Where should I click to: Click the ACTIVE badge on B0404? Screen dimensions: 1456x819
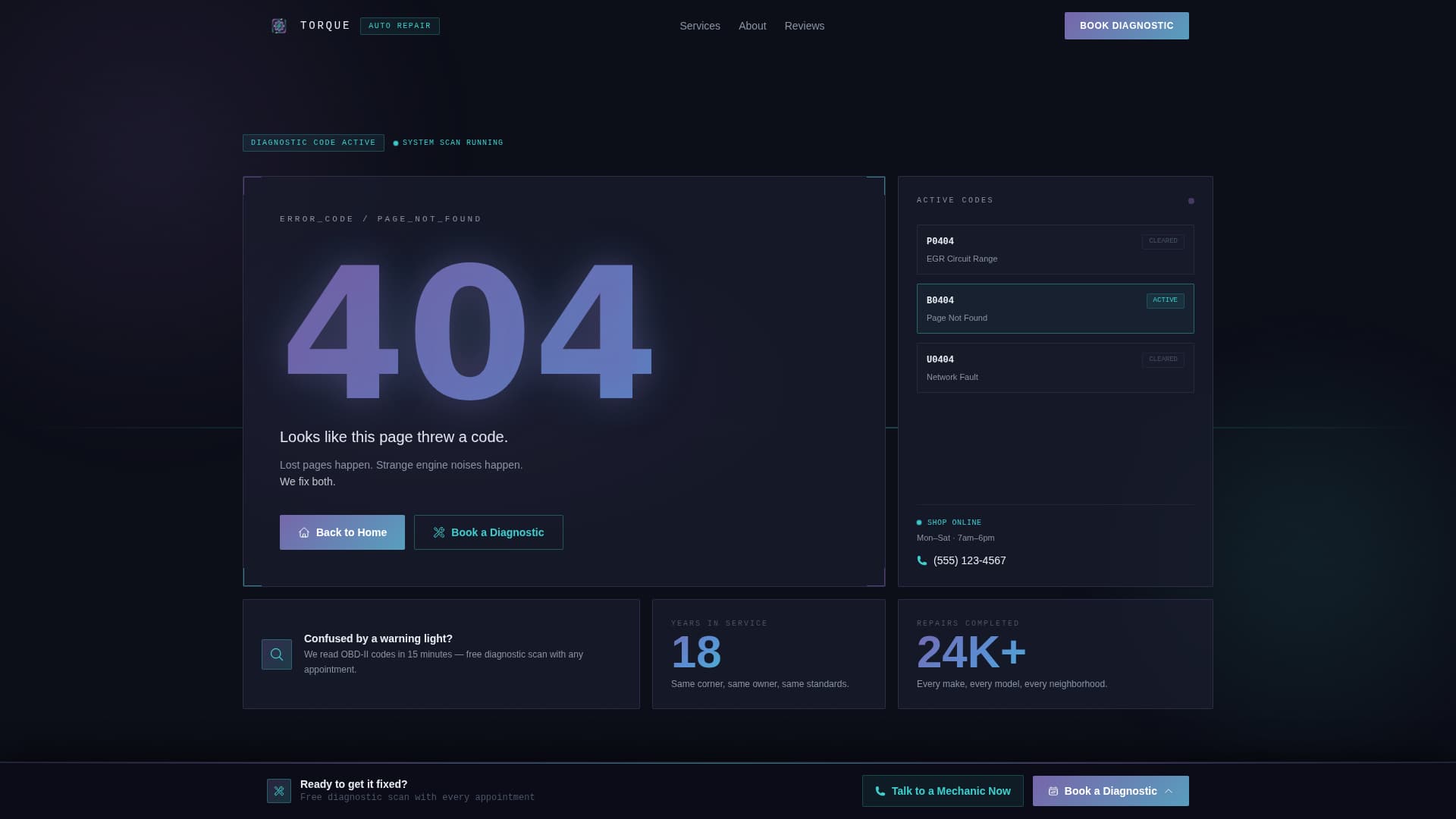tap(1166, 300)
